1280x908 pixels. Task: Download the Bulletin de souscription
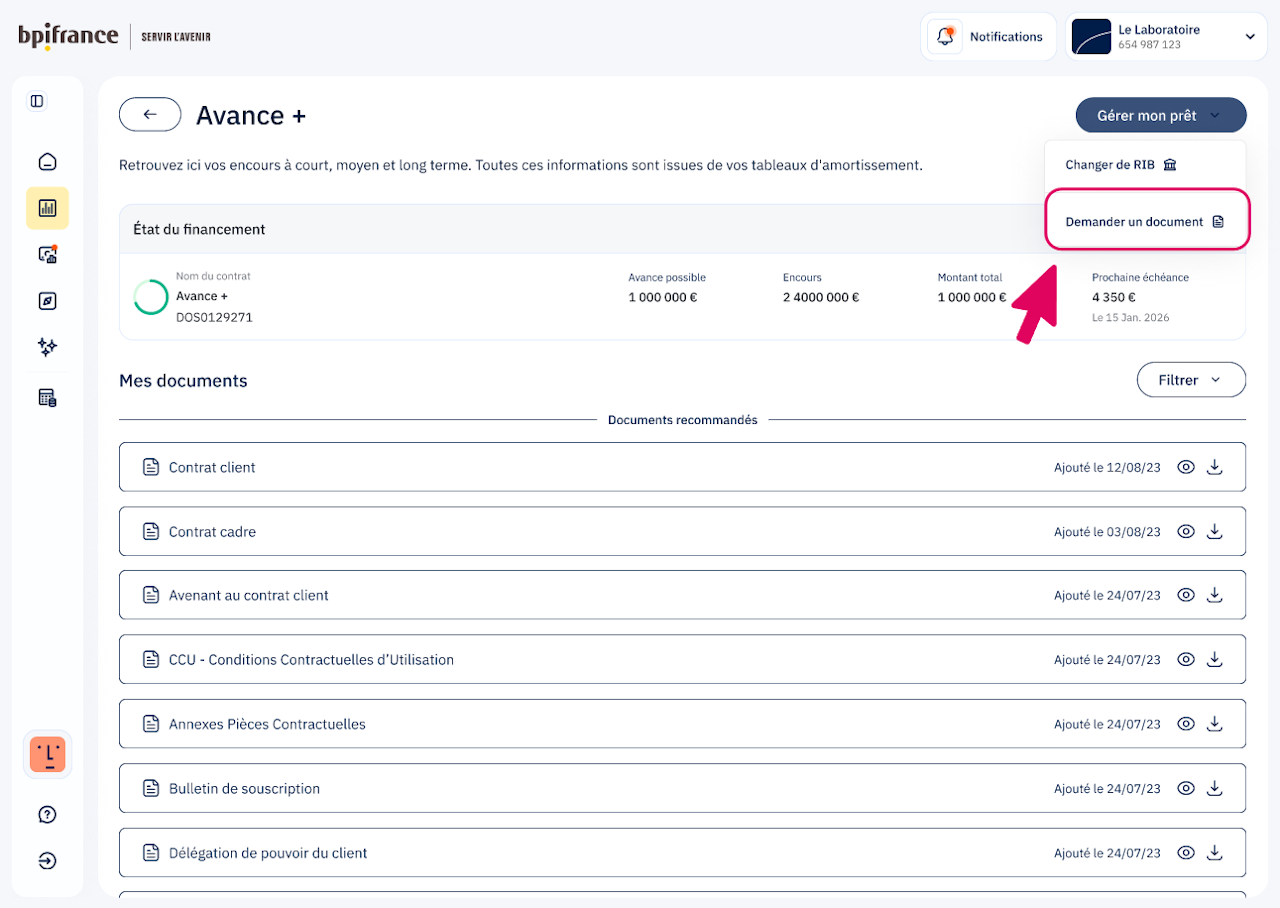point(1215,788)
